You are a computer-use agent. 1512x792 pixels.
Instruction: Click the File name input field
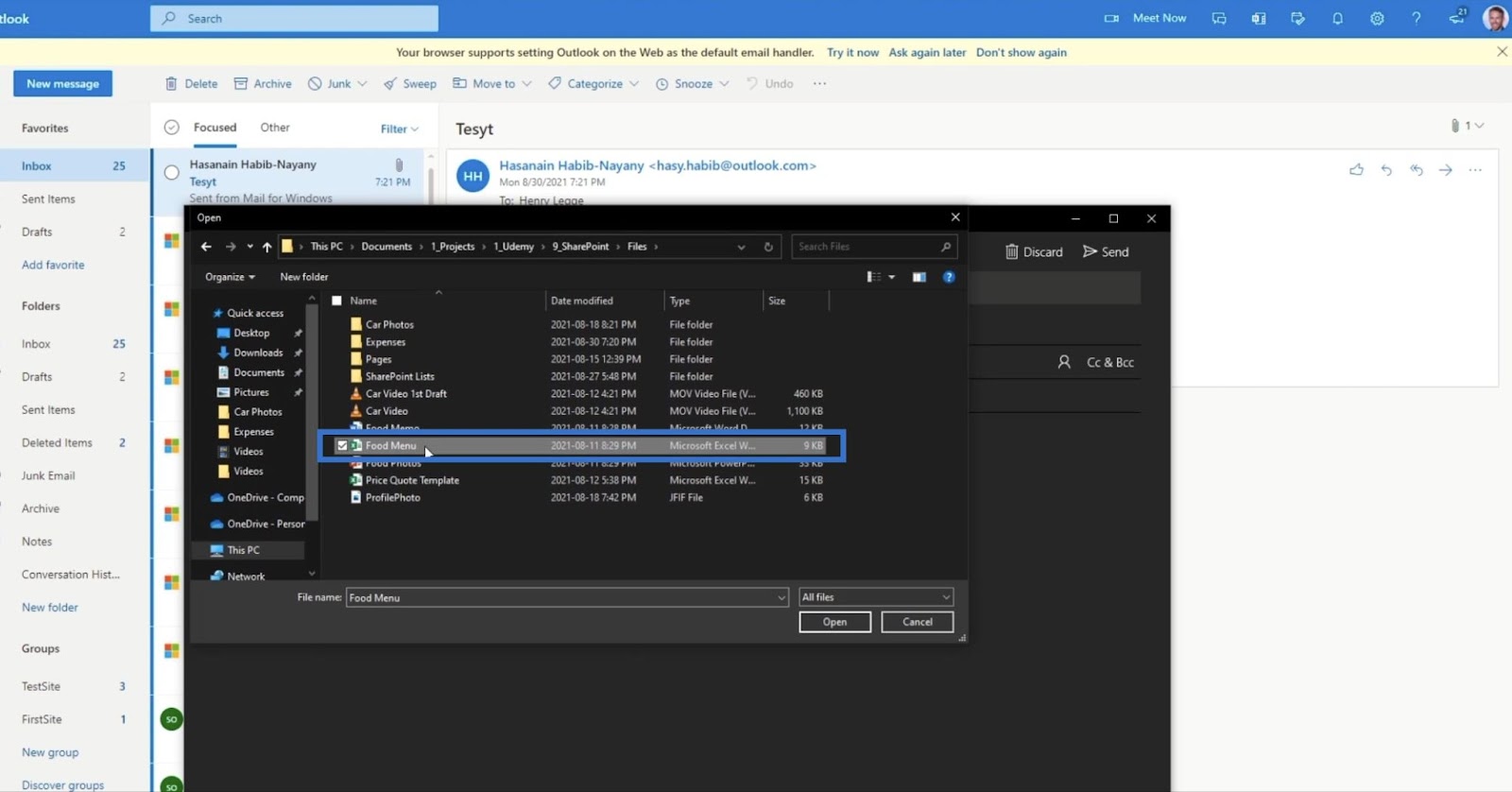pyautogui.click(x=567, y=597)
